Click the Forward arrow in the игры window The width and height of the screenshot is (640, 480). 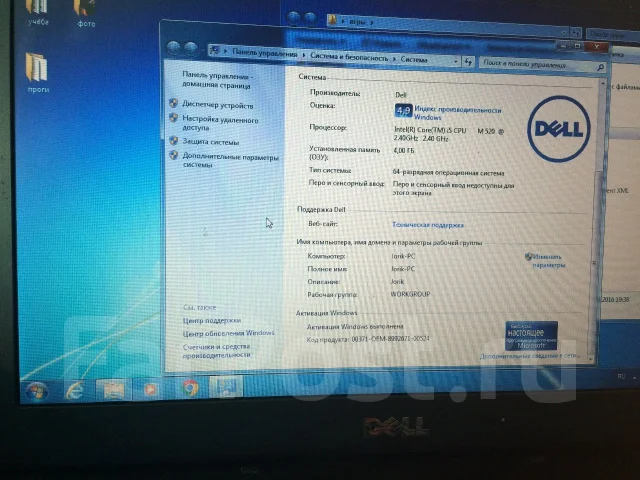click(x=310, y=18)
